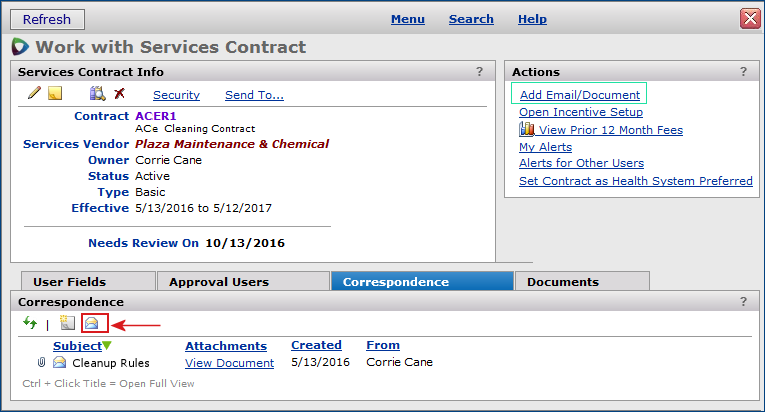
Task: Click the red X delete icon
Action: point(119,94)
